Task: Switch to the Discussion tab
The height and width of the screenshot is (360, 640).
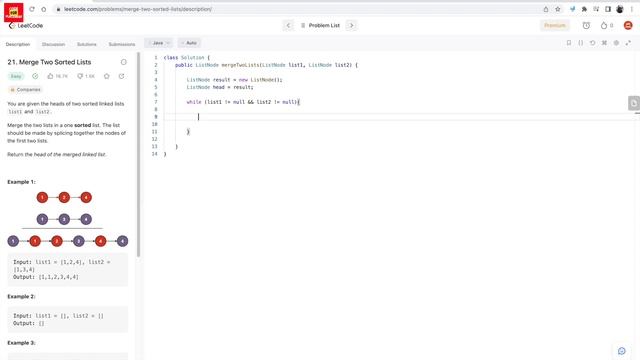Action: click(53, 44)
